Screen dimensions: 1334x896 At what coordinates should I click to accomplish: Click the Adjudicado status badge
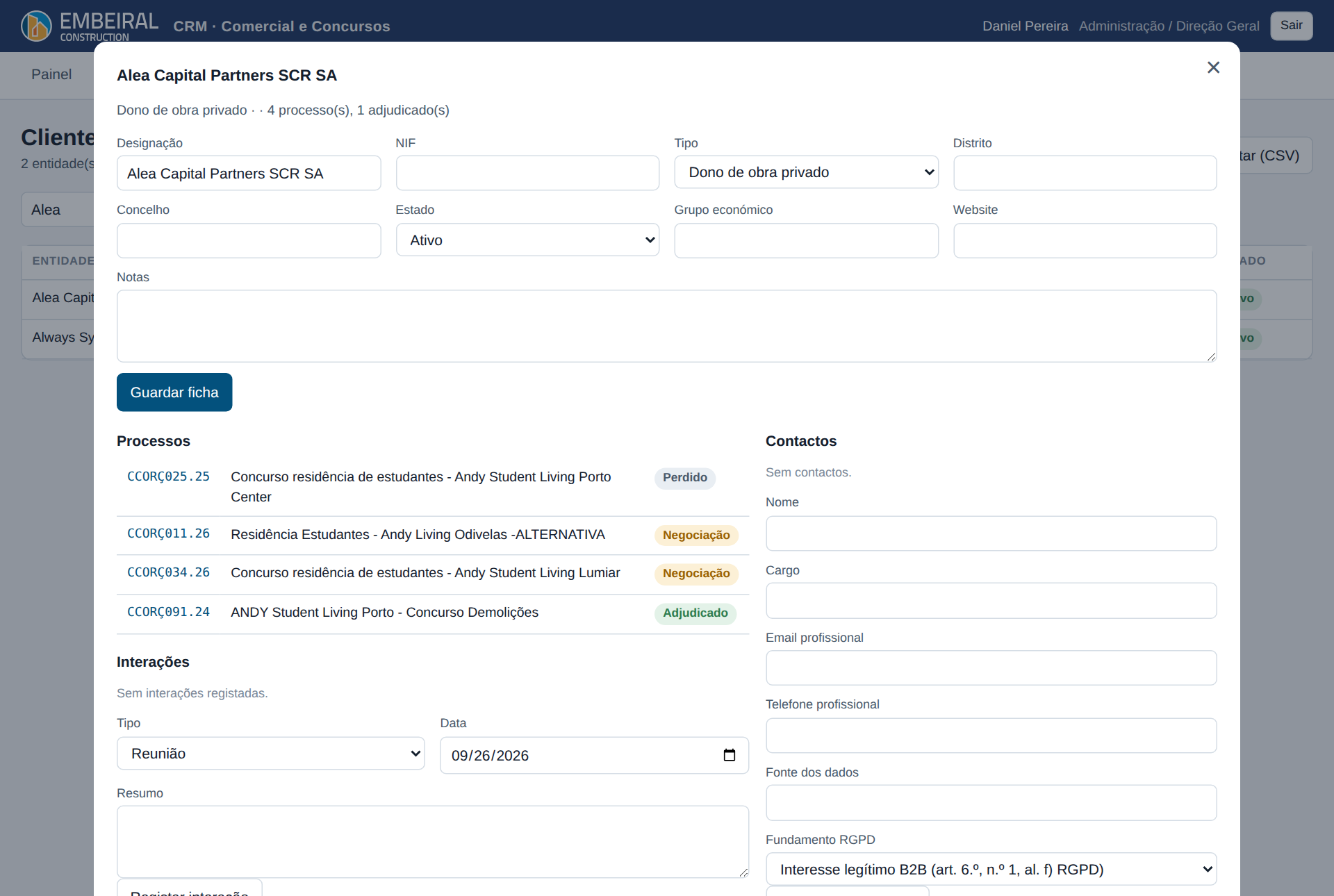point(695,613)
